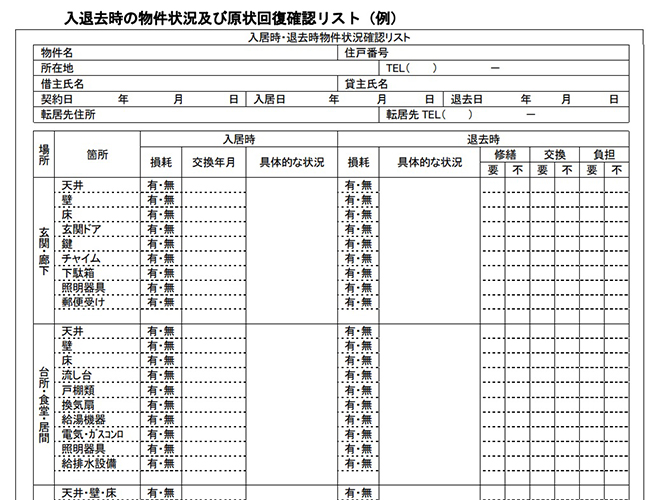Click the 所在地 field label

[57, 68]
